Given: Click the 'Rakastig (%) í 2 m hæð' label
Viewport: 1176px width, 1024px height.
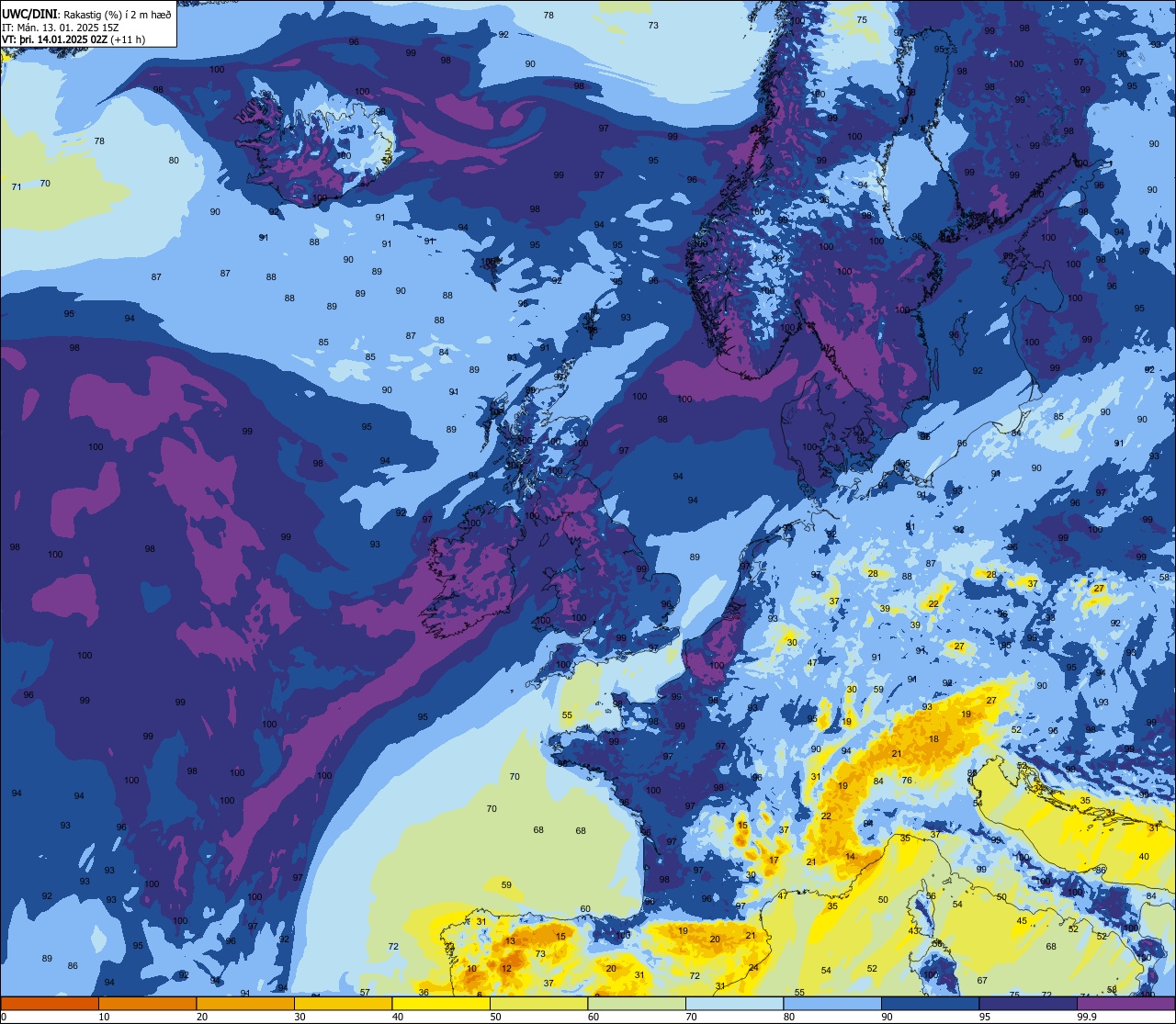Looking at the screenshot, I should click(118, 14).
